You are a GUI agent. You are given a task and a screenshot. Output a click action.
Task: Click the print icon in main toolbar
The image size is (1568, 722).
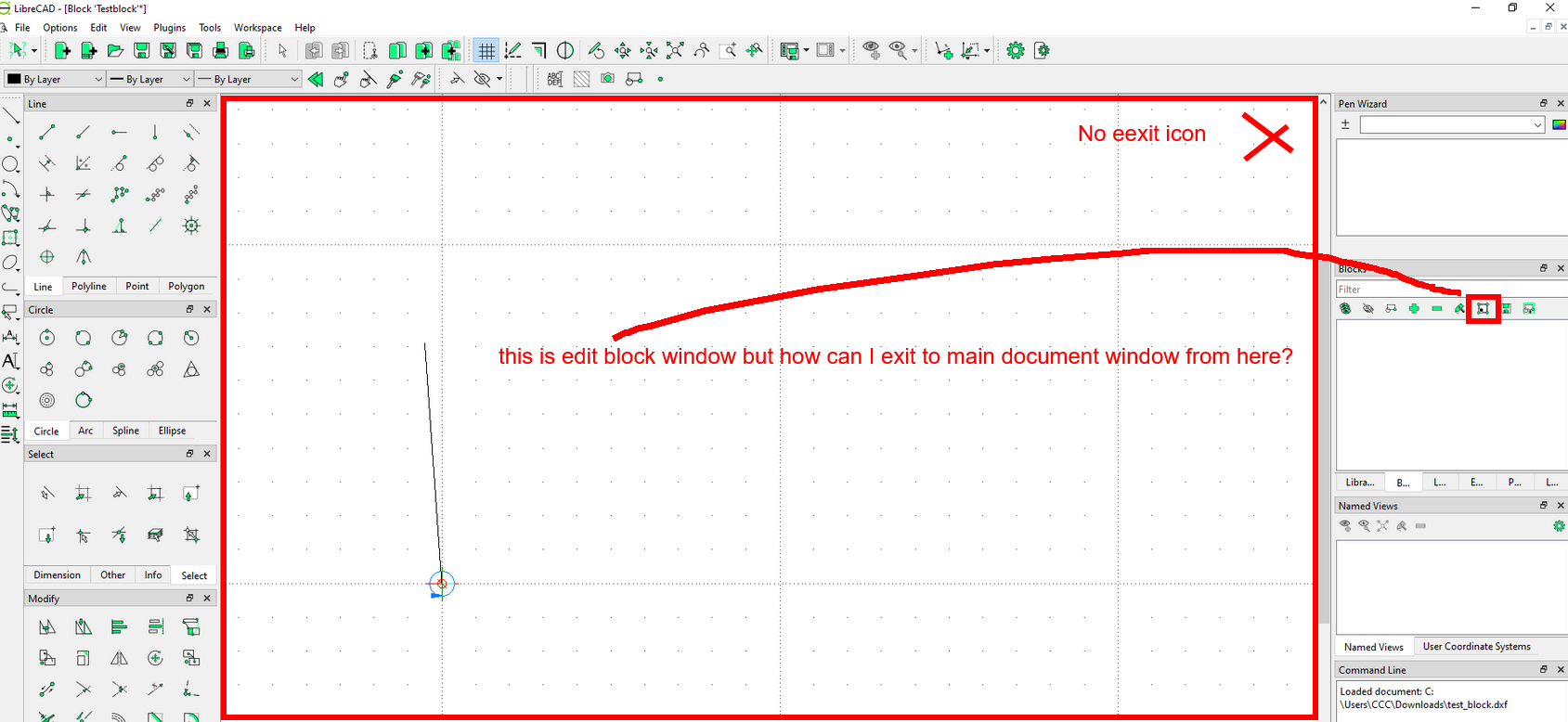pos(221,51)
